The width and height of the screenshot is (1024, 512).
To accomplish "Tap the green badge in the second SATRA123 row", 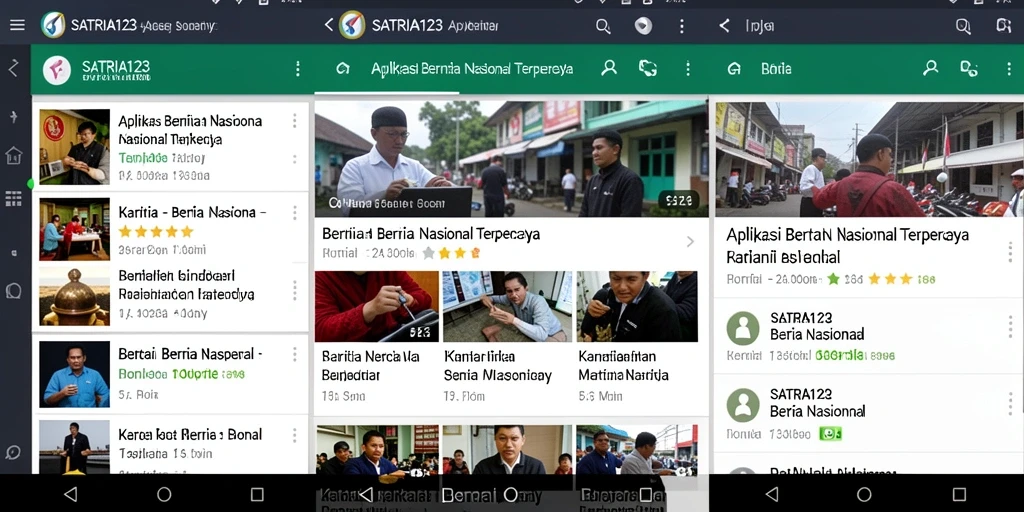I will click(830, 434).
